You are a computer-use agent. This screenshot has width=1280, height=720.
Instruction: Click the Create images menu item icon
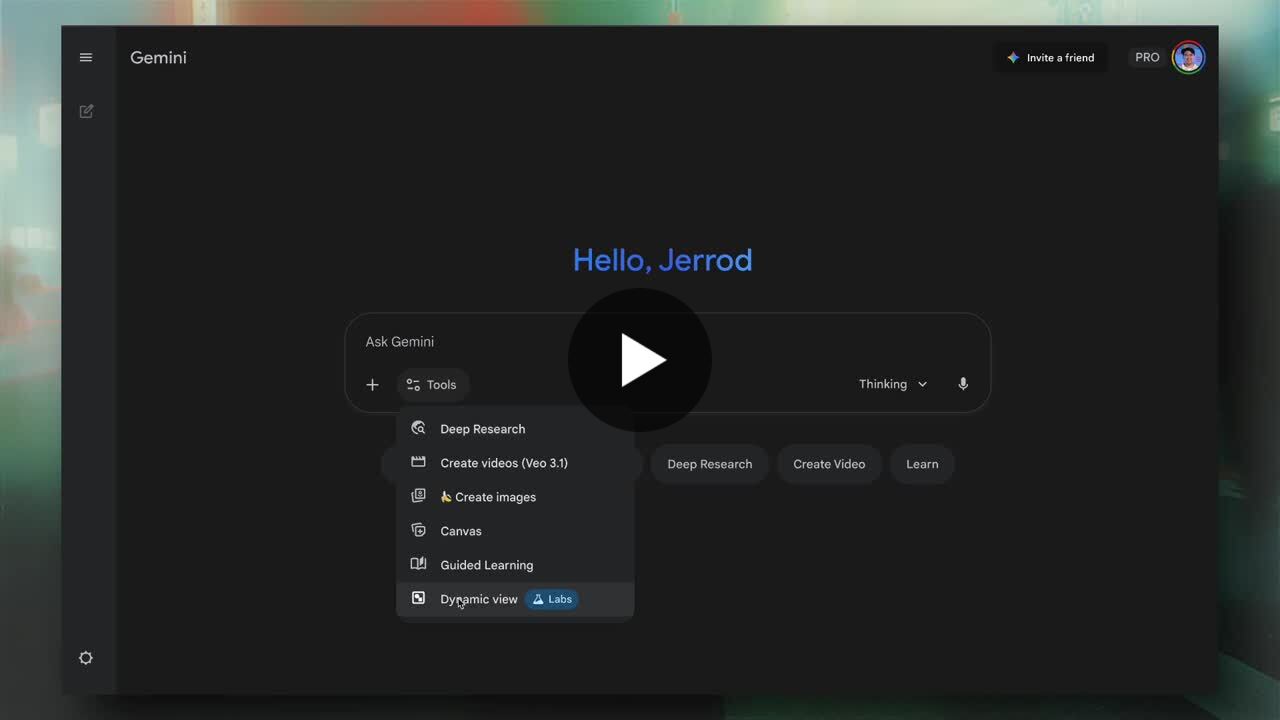[x=419, y=496]
